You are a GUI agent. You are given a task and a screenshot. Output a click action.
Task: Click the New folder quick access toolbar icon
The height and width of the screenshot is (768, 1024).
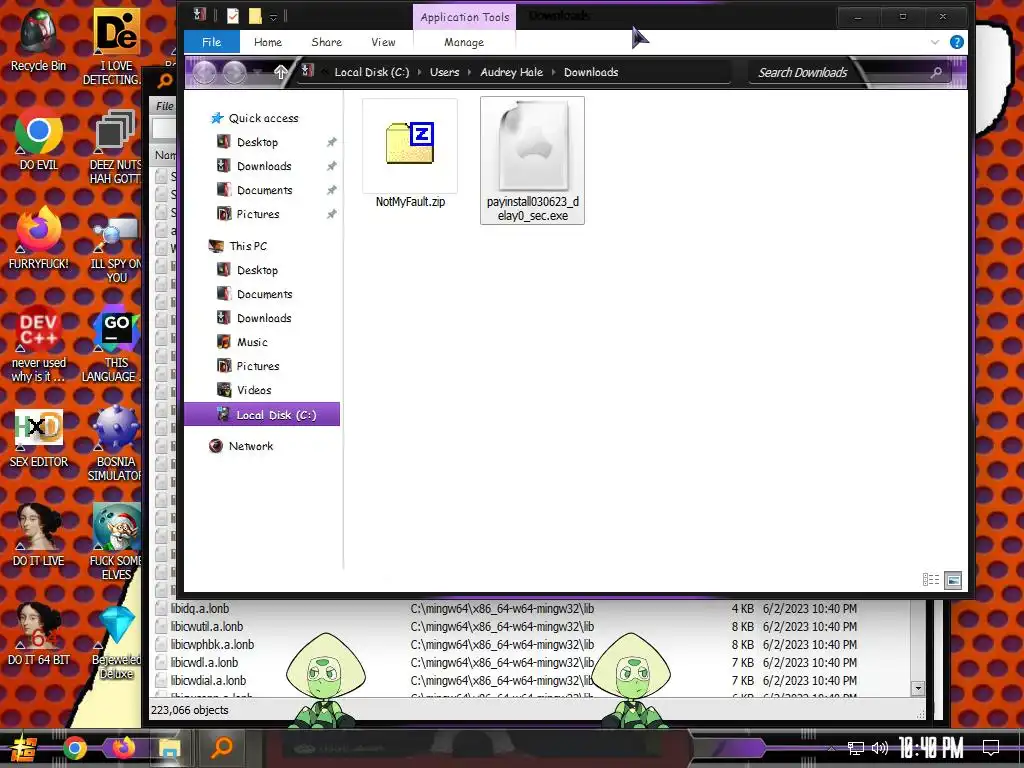[x=255, y=16]
